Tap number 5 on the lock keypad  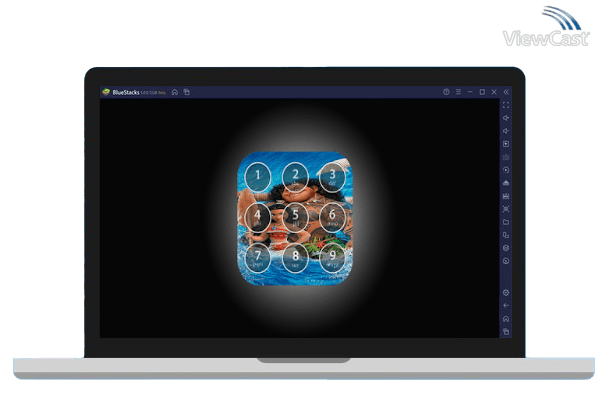[x=295, y=216]
